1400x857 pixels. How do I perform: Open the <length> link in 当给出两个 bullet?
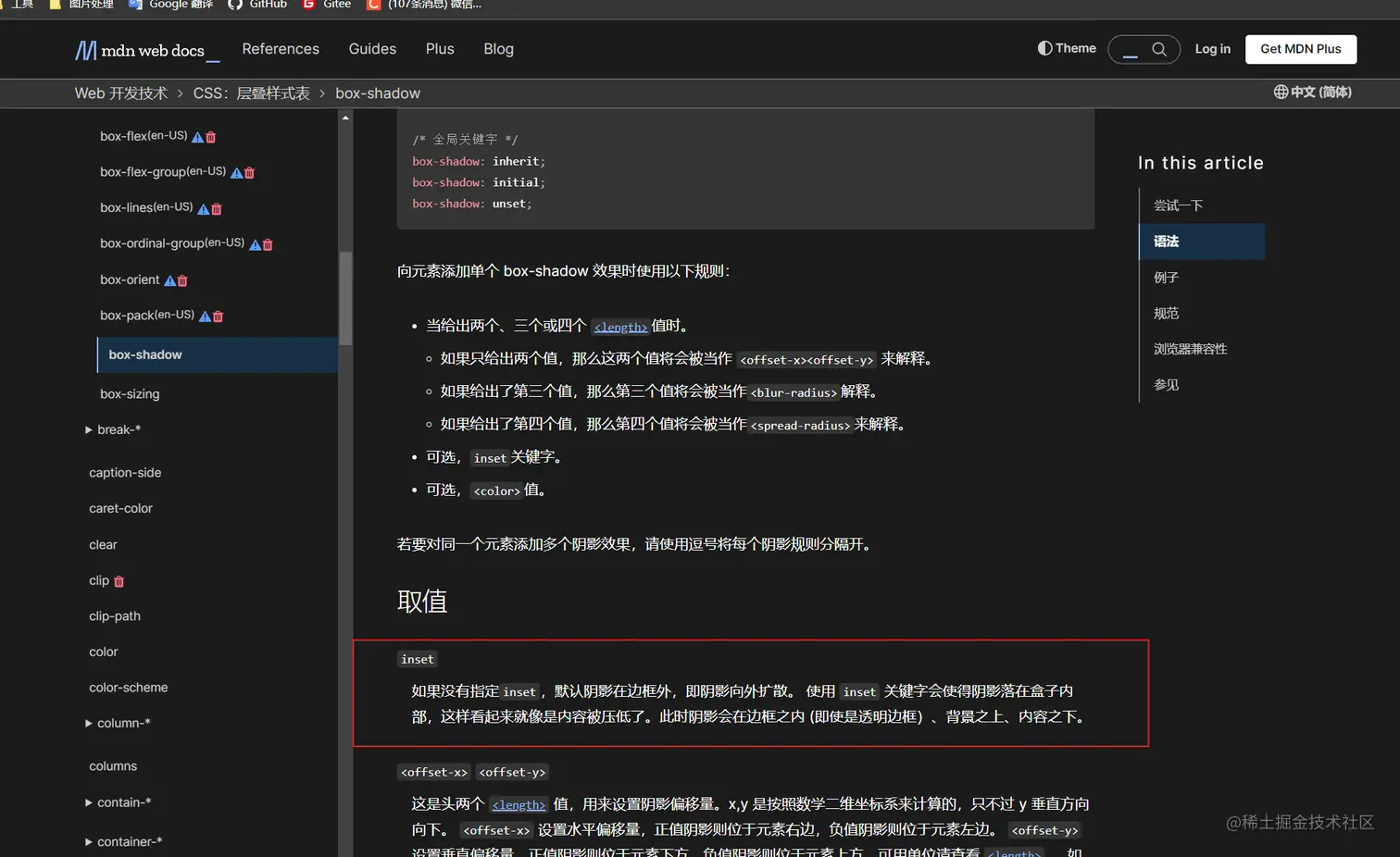pyautogui.click(x=620, y=327)
